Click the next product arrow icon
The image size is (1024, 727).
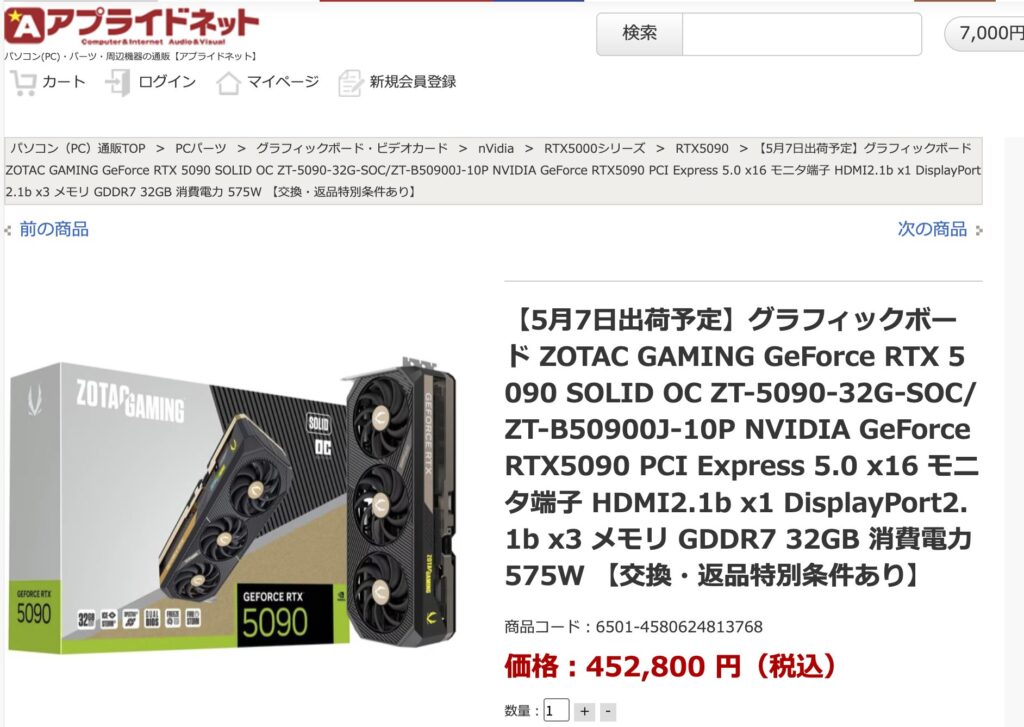(978, 230)
